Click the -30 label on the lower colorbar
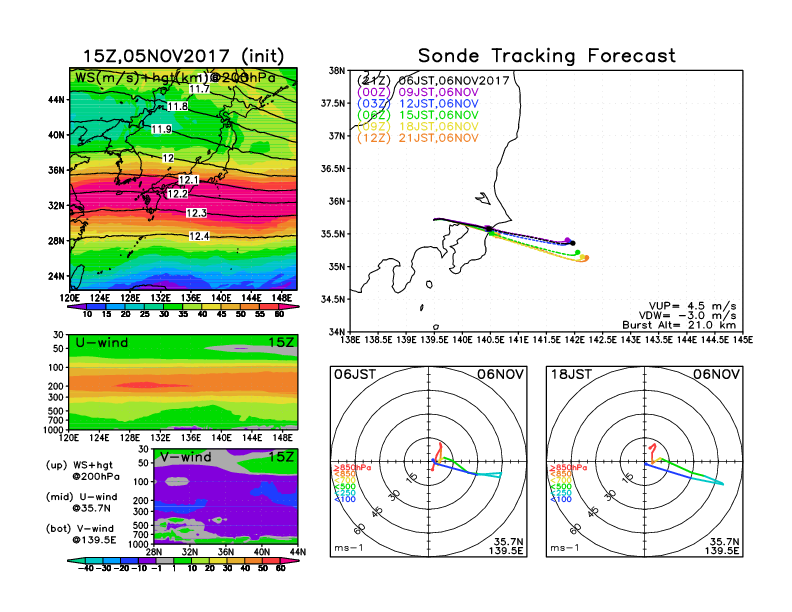Viewport: 792px width, 612px height. point(105,568)
